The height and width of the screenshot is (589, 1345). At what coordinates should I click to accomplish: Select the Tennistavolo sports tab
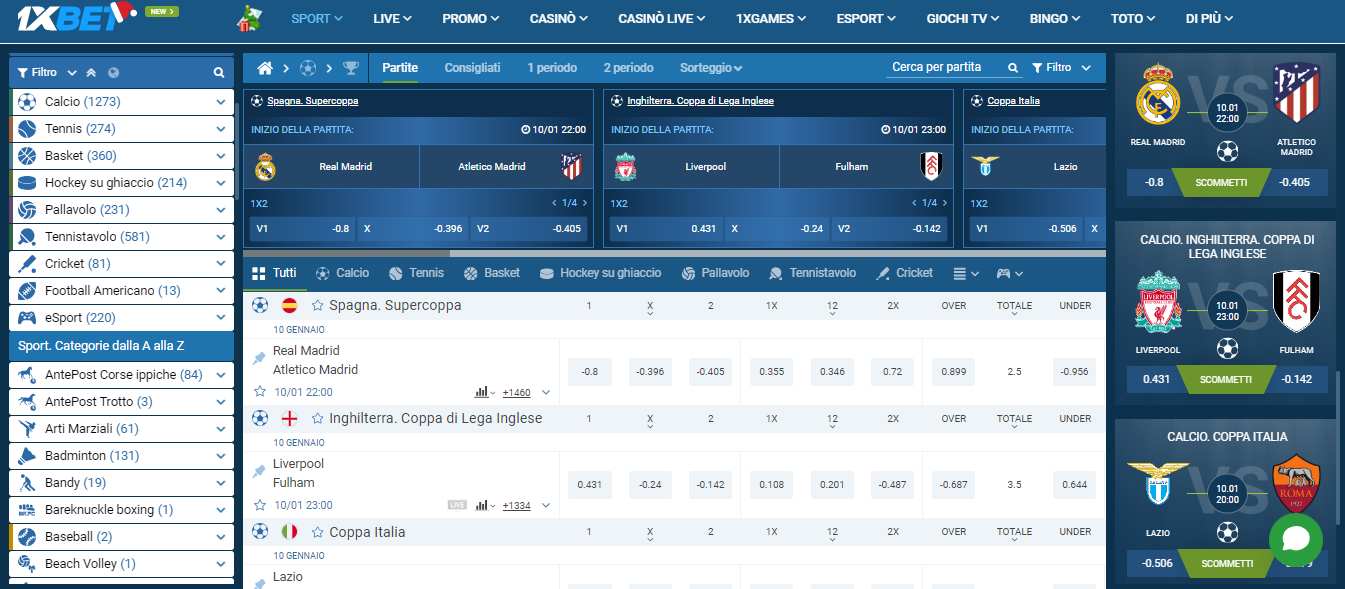click(x=812, y=273)
